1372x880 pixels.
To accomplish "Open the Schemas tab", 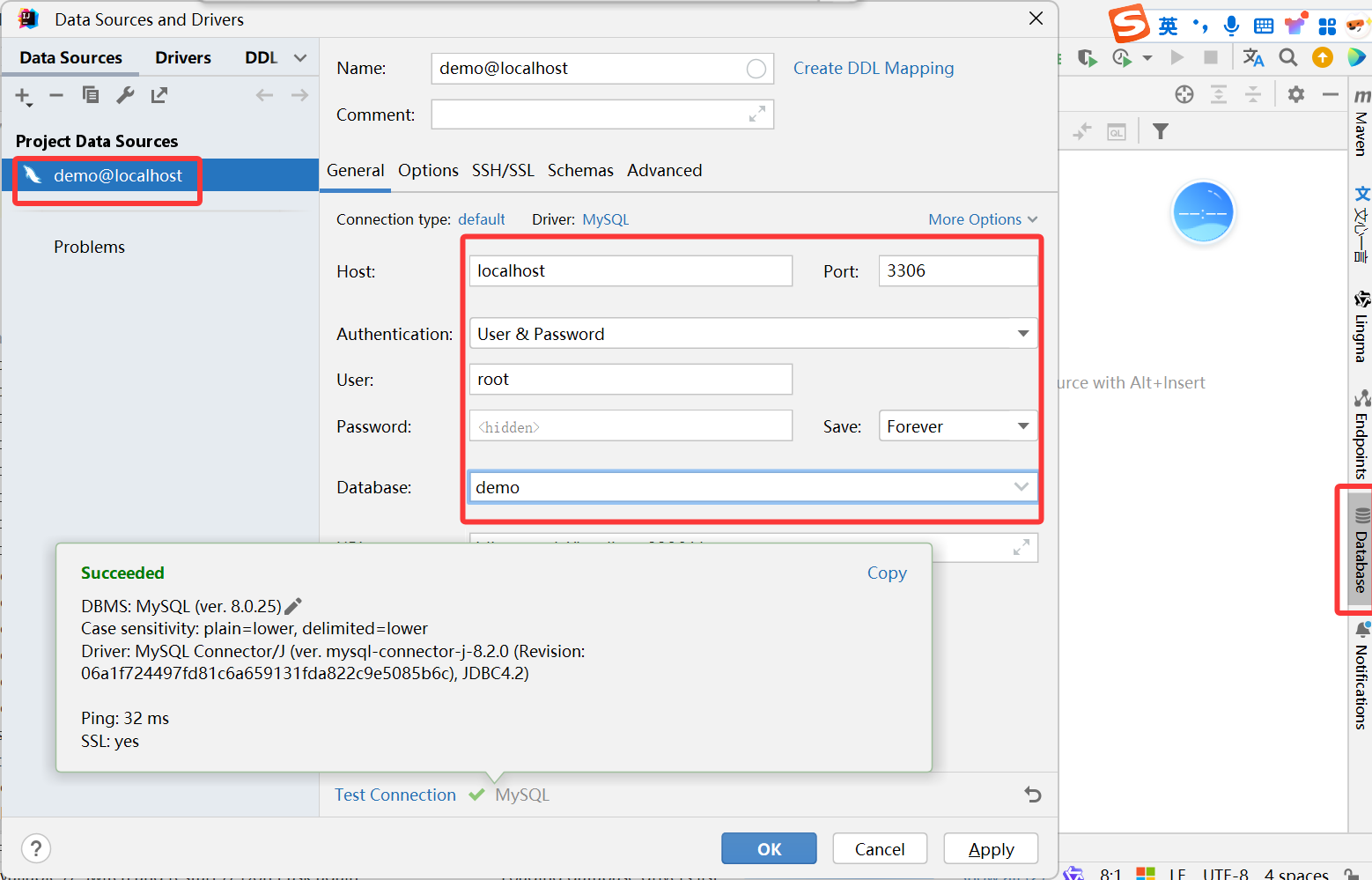I will point(580,170).
